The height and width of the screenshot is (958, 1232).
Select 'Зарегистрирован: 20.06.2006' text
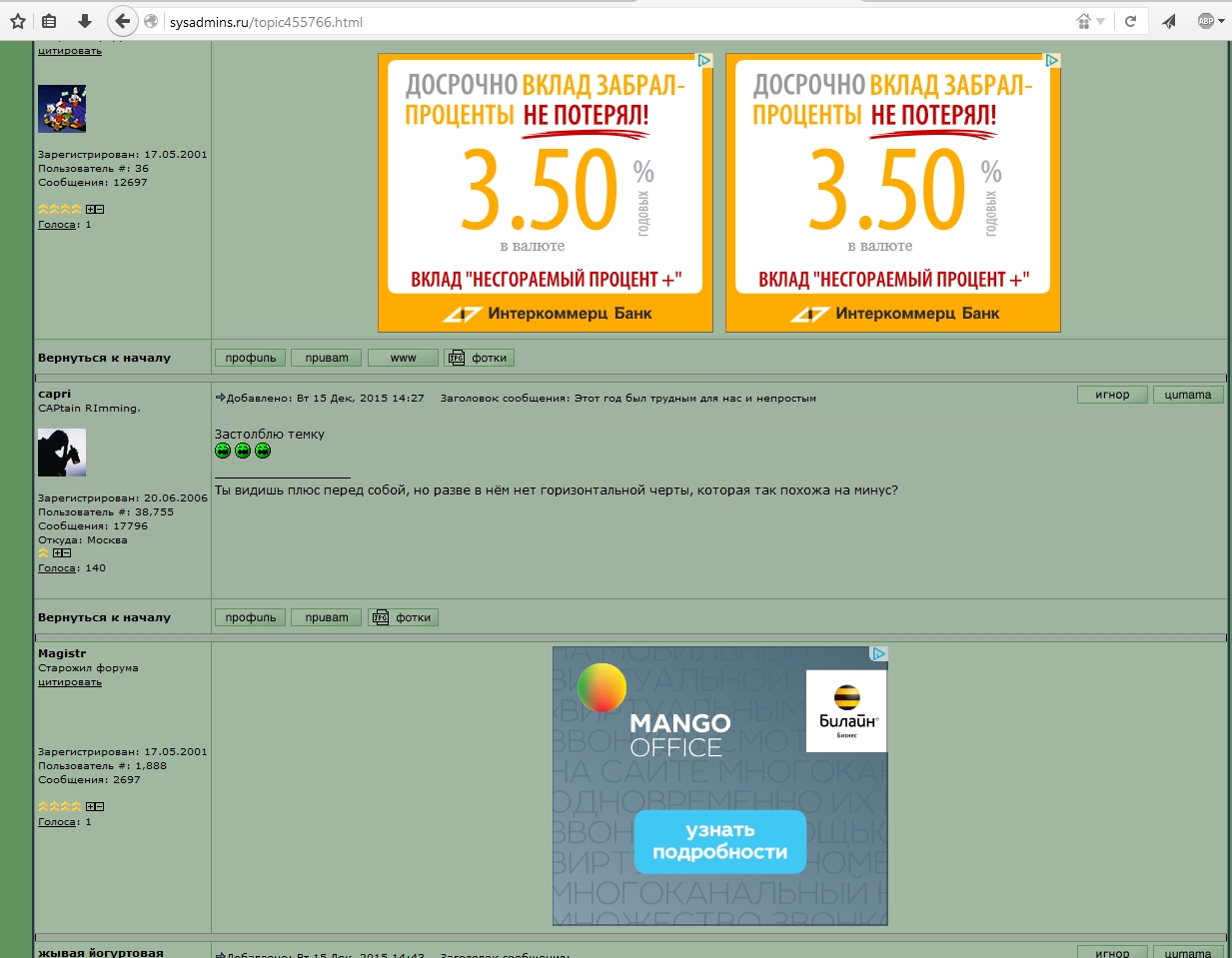pos(123,498)
